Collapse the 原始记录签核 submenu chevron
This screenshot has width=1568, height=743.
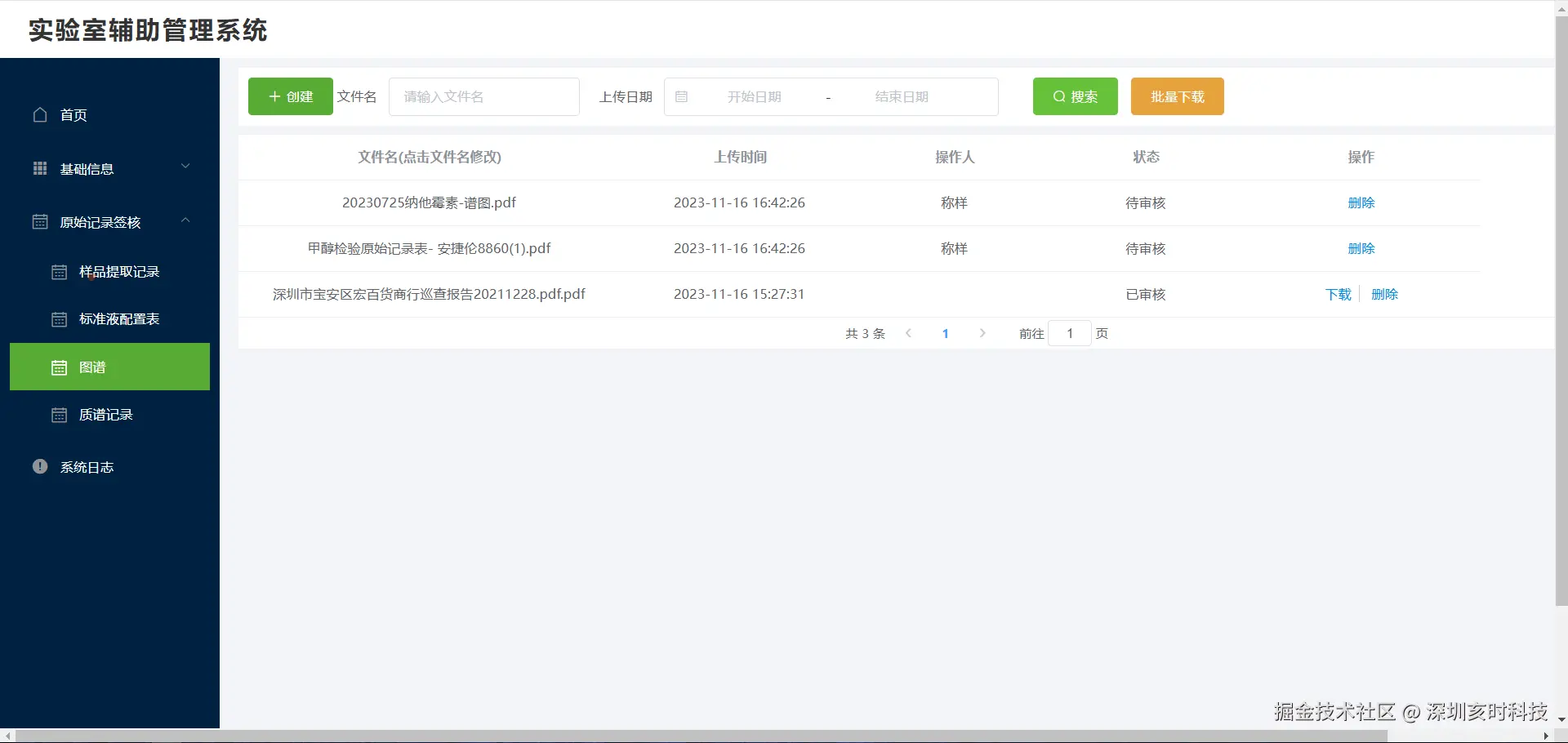coord(185,220)
